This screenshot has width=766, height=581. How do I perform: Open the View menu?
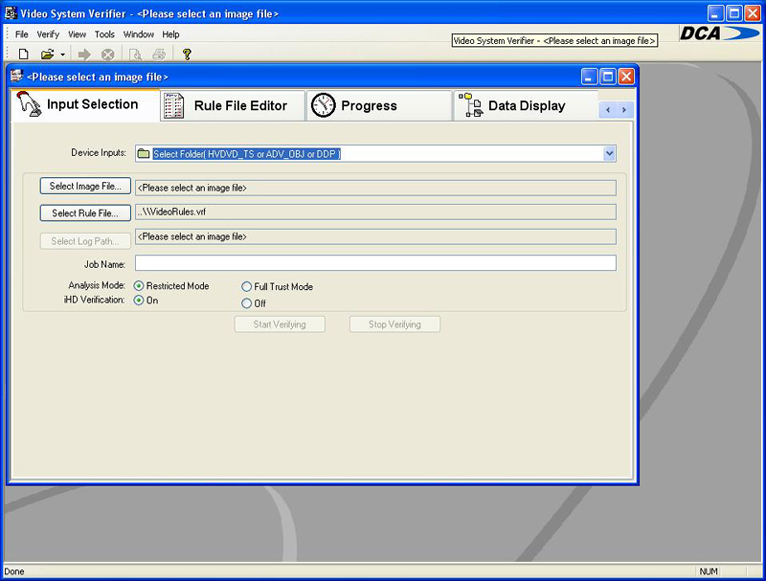(77, 34)
